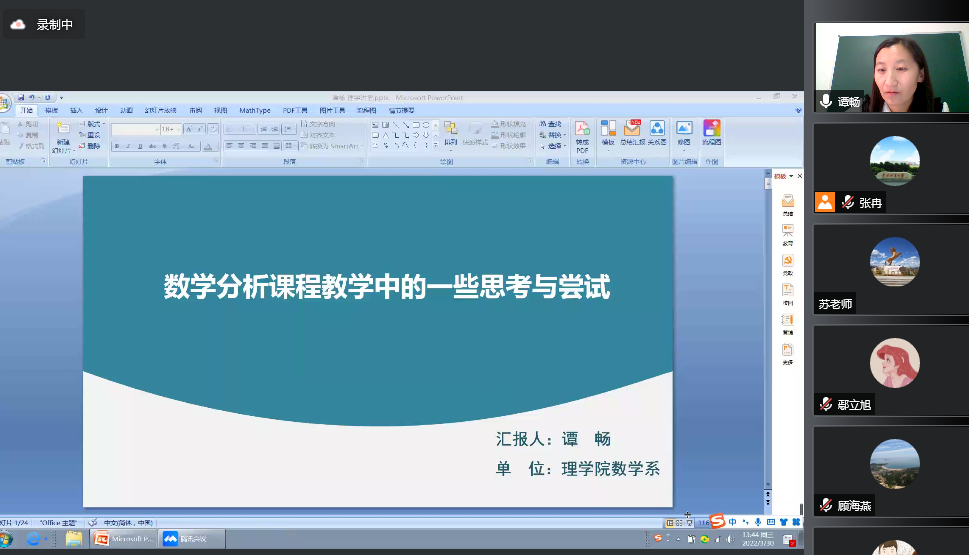
Task: Expand the font name combo box
Action: click(155, 130)
